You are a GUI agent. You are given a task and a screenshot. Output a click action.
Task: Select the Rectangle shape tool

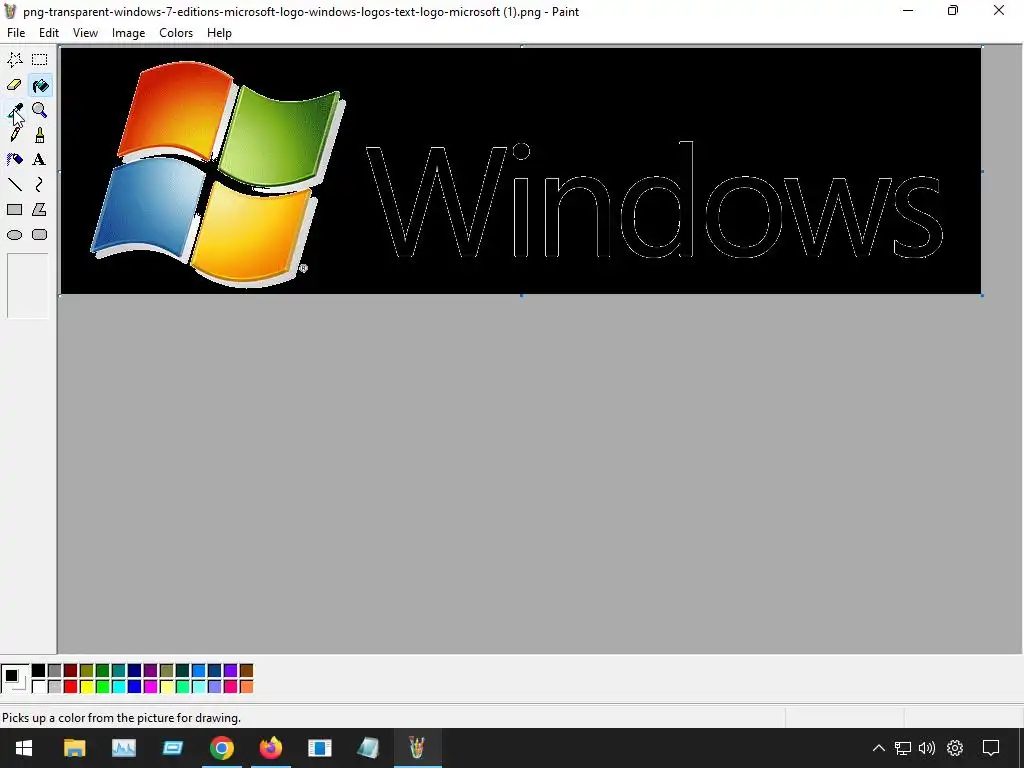(14, 210)
